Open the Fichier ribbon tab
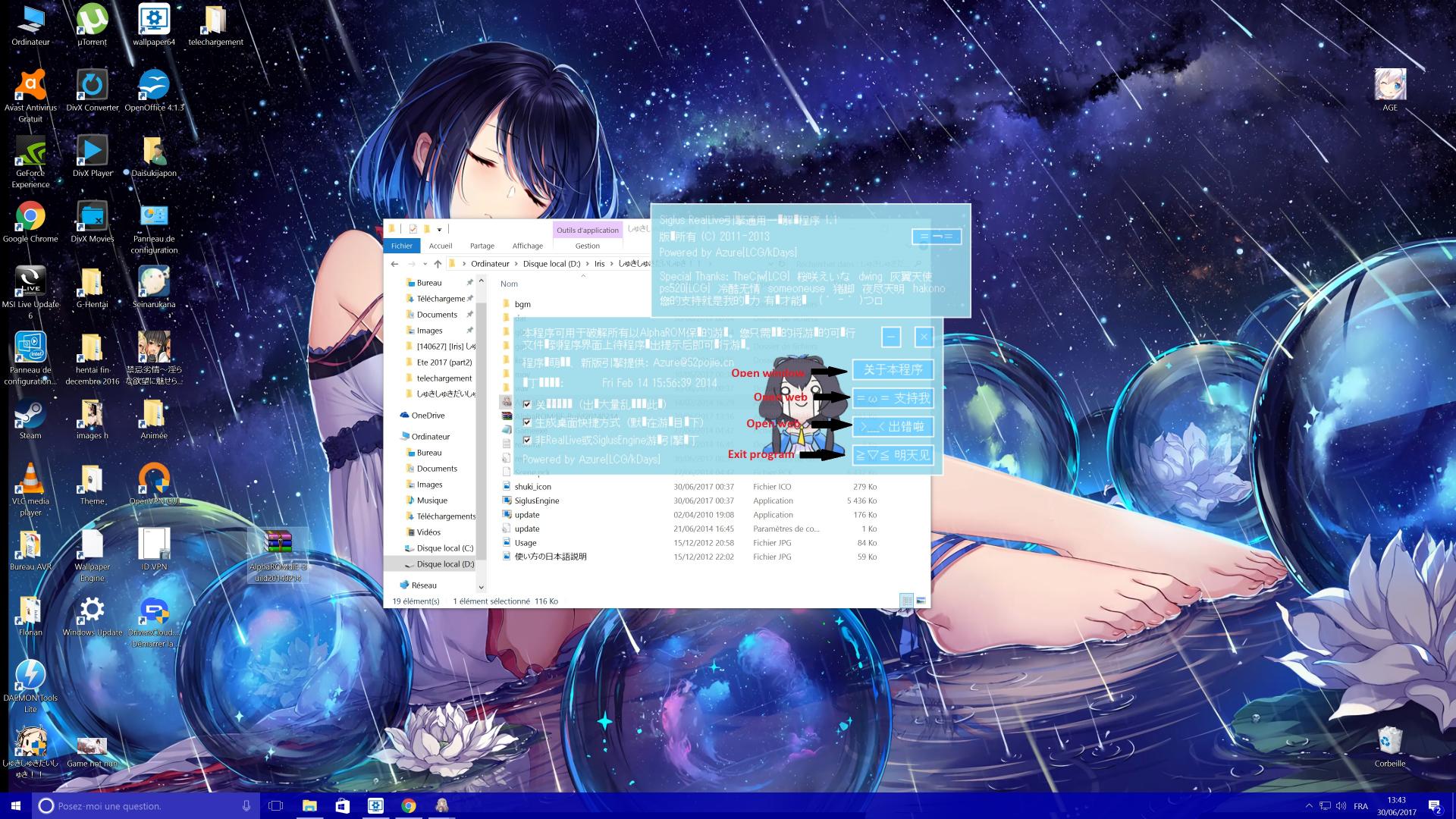This screenshot has height=819, width=1456. (402, 246)
